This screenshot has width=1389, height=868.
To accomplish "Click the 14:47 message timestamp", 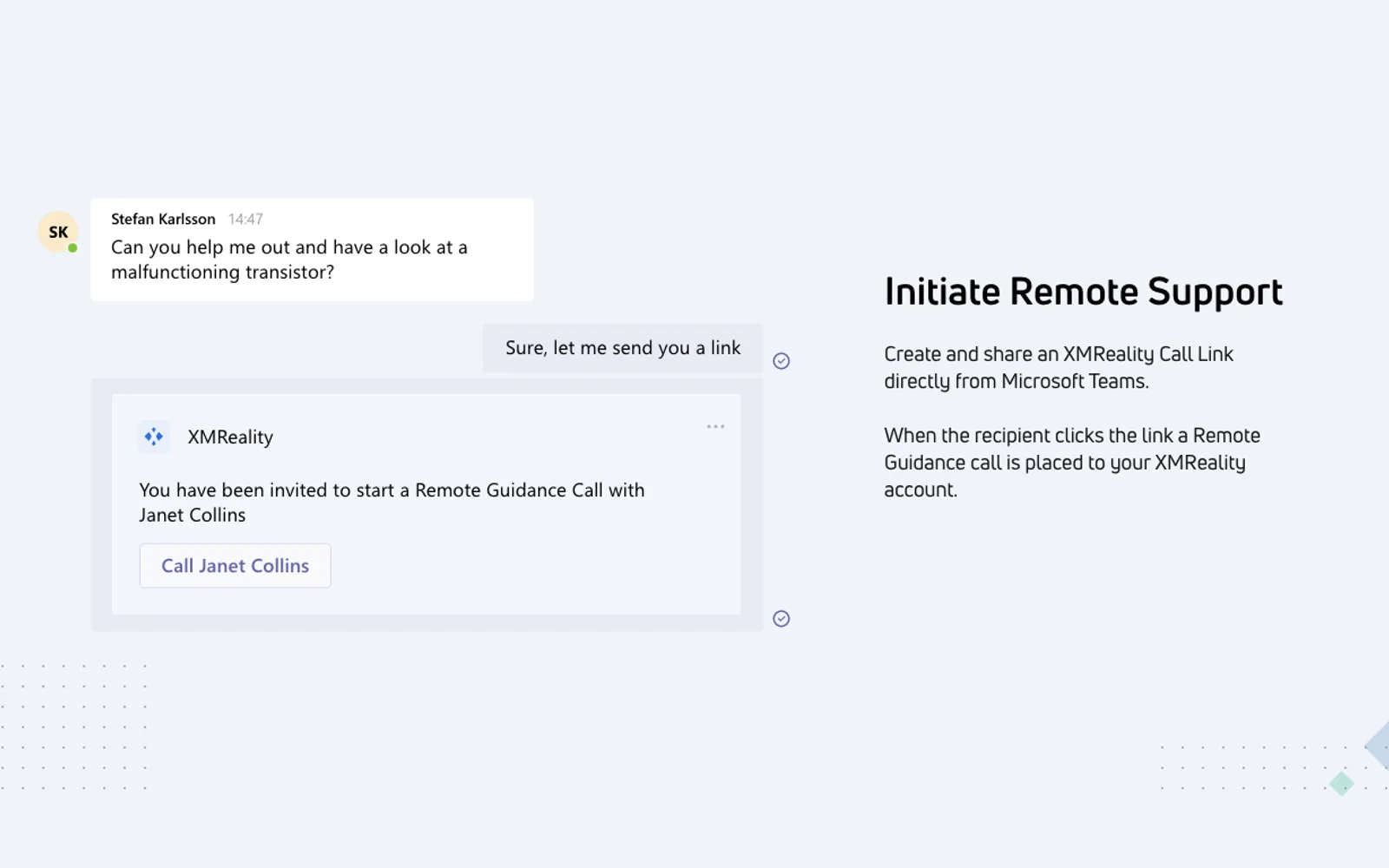I will point(246,220).
